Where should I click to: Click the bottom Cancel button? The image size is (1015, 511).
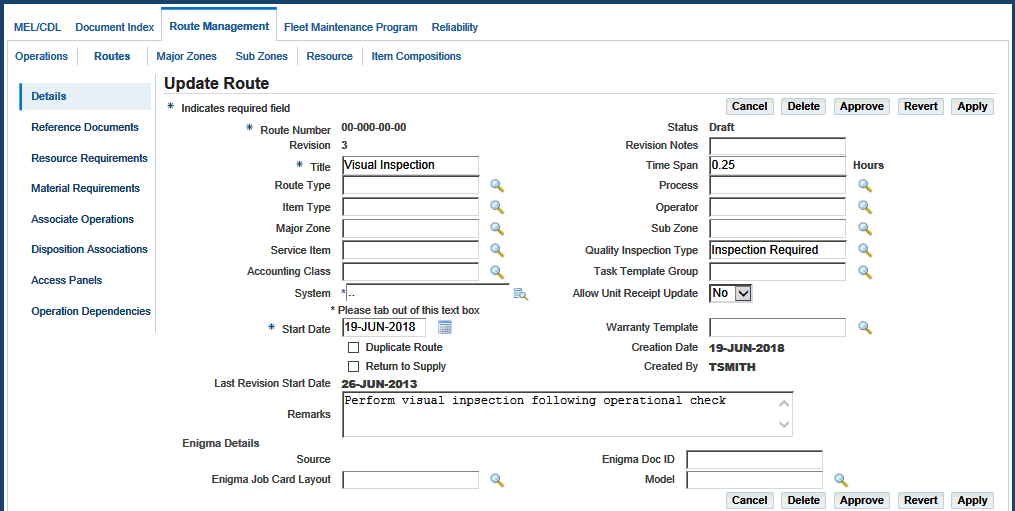click(750, 500)
